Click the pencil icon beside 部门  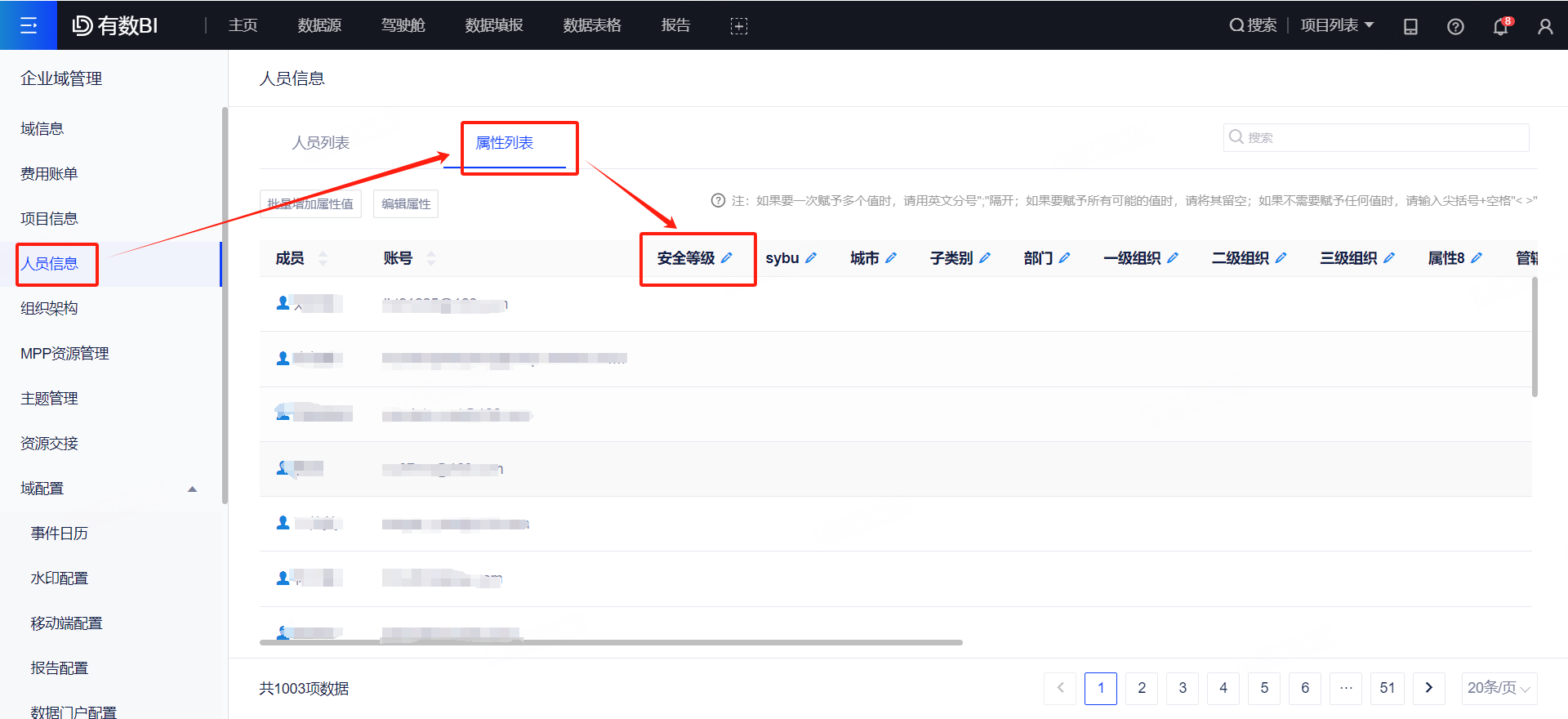click(1065, 258)
